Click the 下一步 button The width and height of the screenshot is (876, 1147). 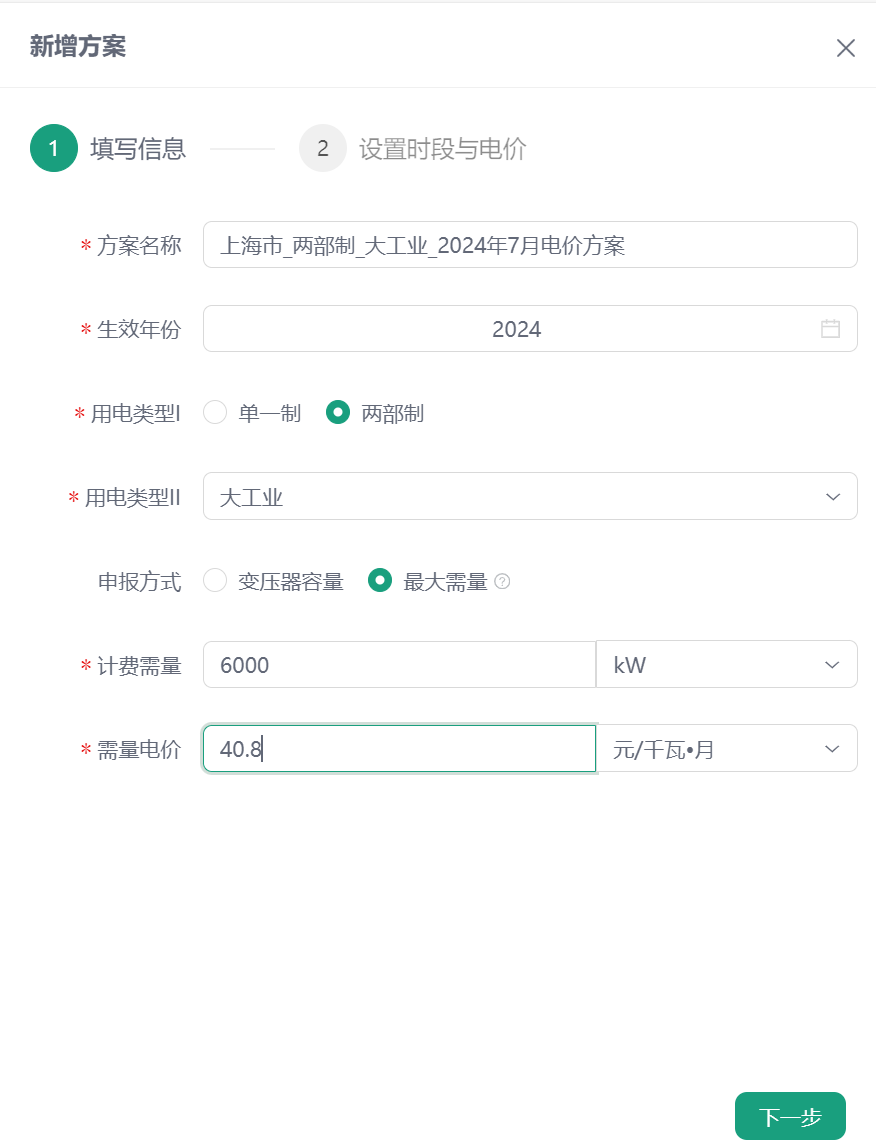click(790, 1117)
